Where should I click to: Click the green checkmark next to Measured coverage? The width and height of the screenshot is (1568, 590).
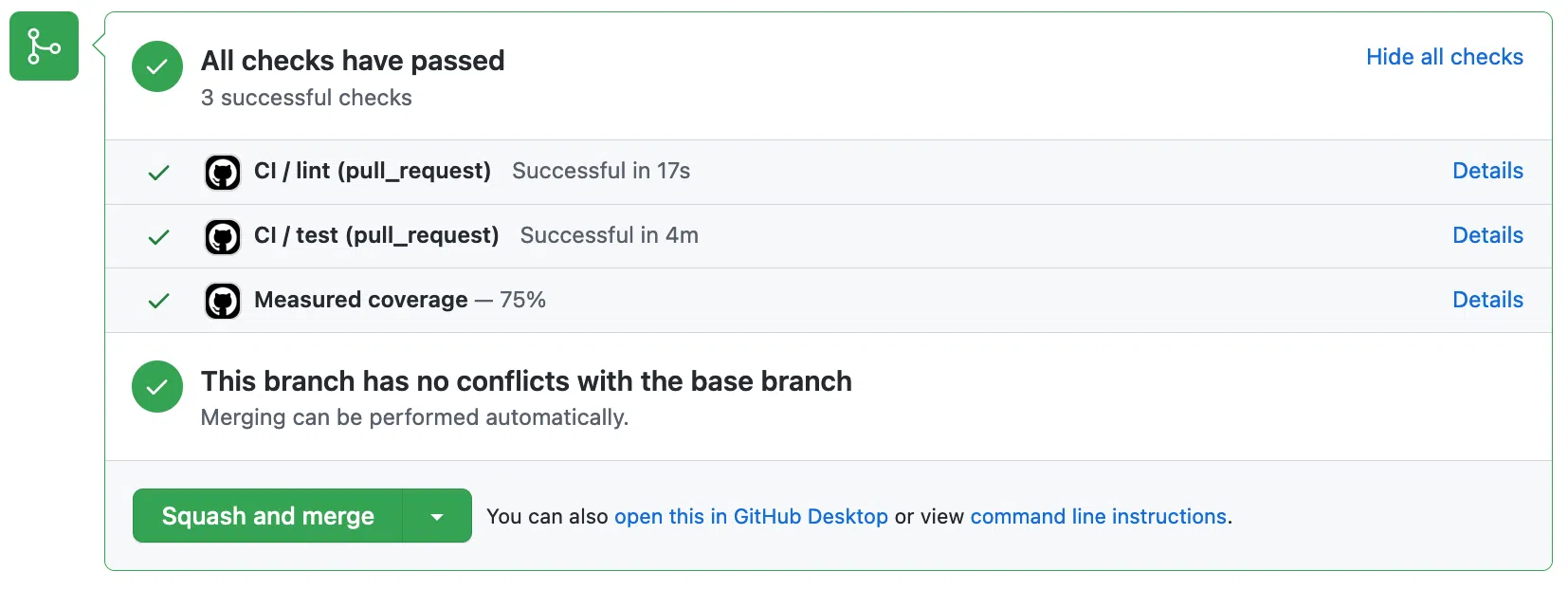coord(158,302)
